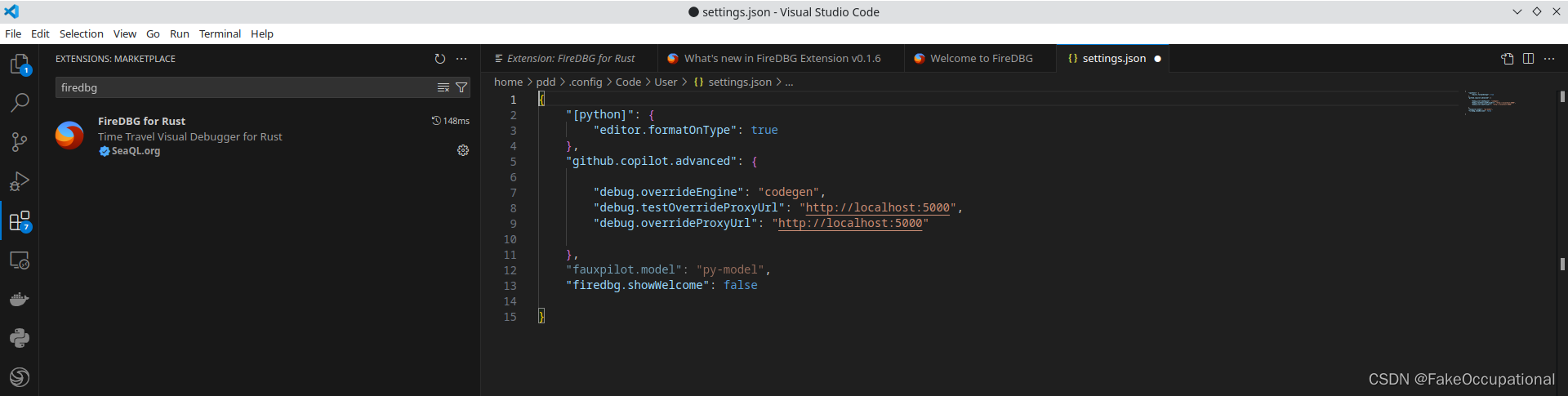Open the Edit menu
The width and height of the screenshot is (1568, 396).
pos(40,33)
